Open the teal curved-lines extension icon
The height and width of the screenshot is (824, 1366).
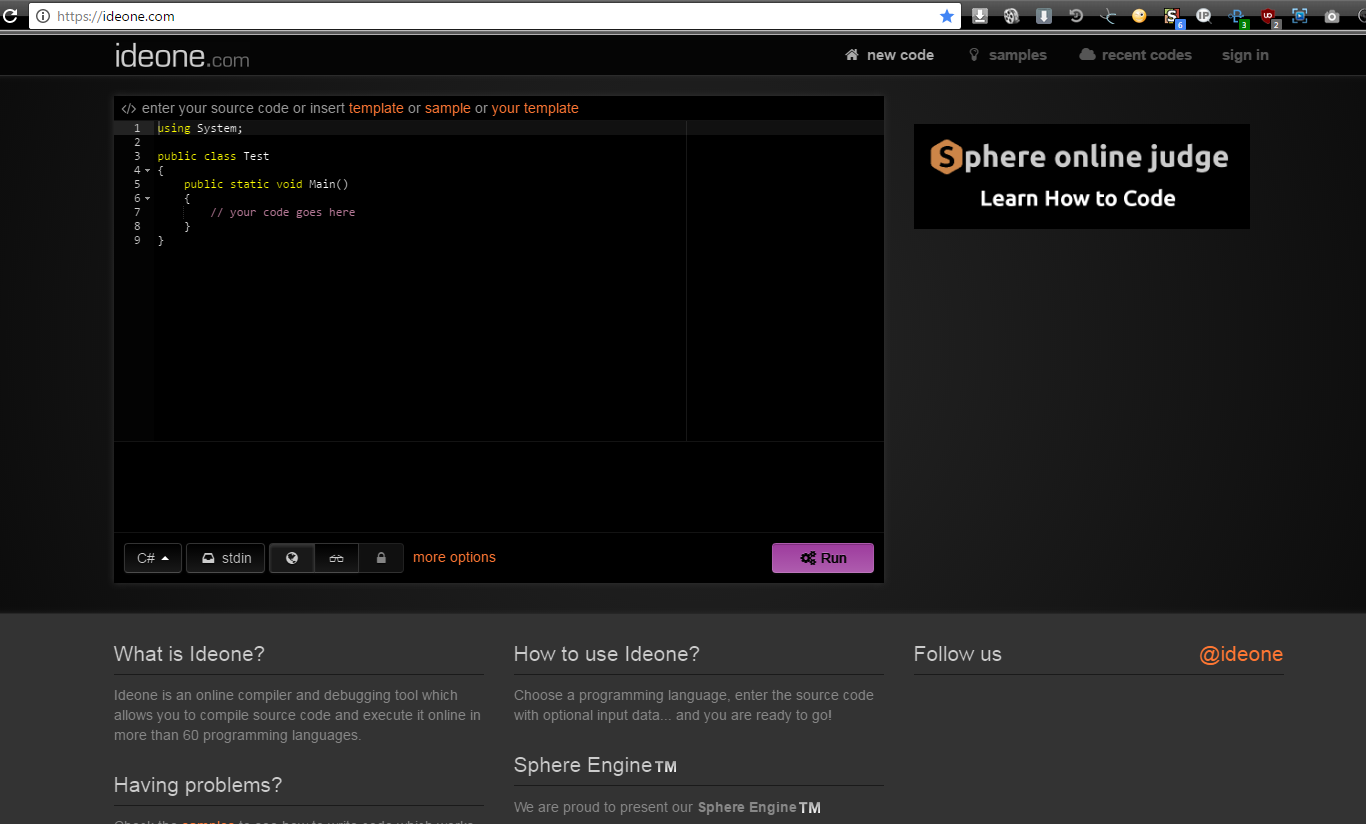[1107, 16]
